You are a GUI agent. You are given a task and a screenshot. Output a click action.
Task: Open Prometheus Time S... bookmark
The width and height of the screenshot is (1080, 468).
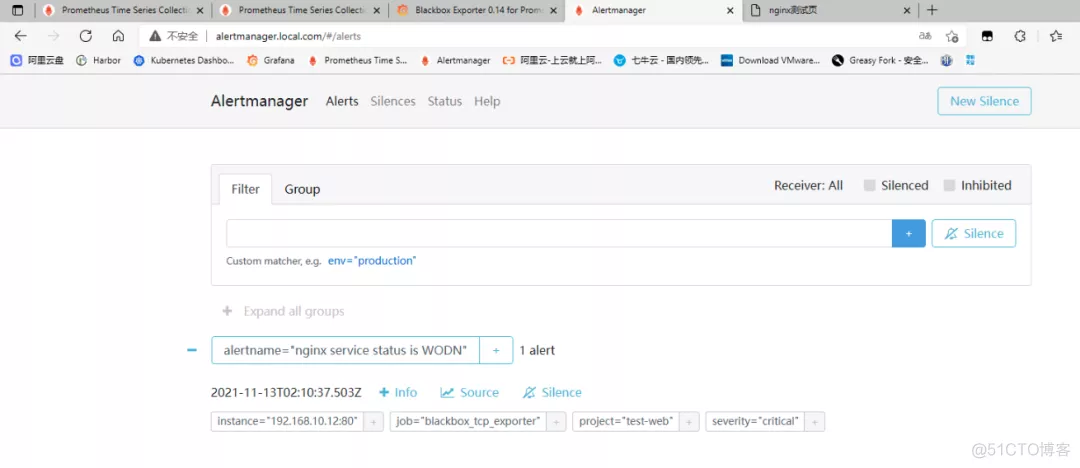[x=357, y=61]
